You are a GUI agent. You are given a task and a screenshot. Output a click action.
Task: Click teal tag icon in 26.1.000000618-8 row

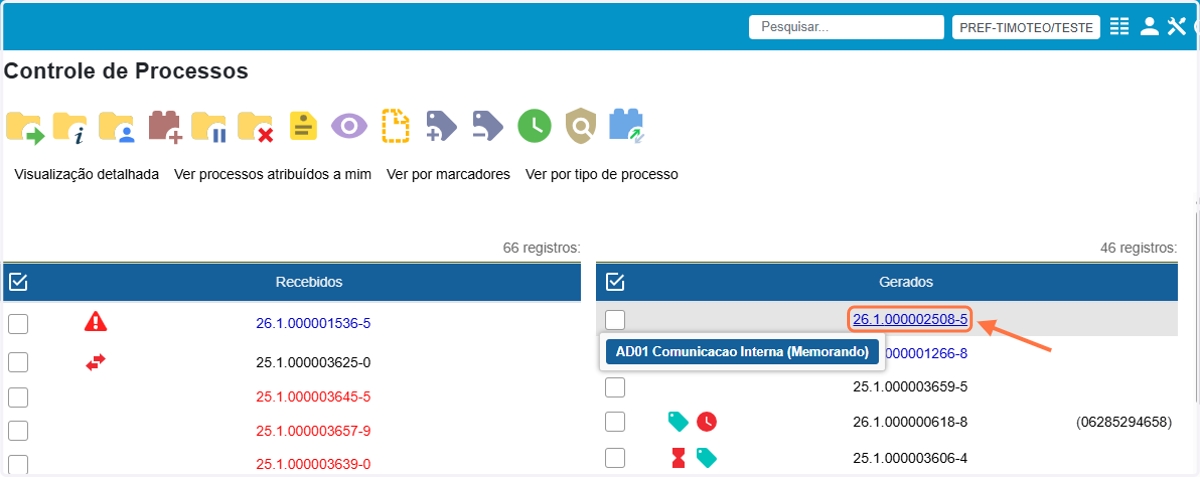pyautogui.click(x=679, y=422)
